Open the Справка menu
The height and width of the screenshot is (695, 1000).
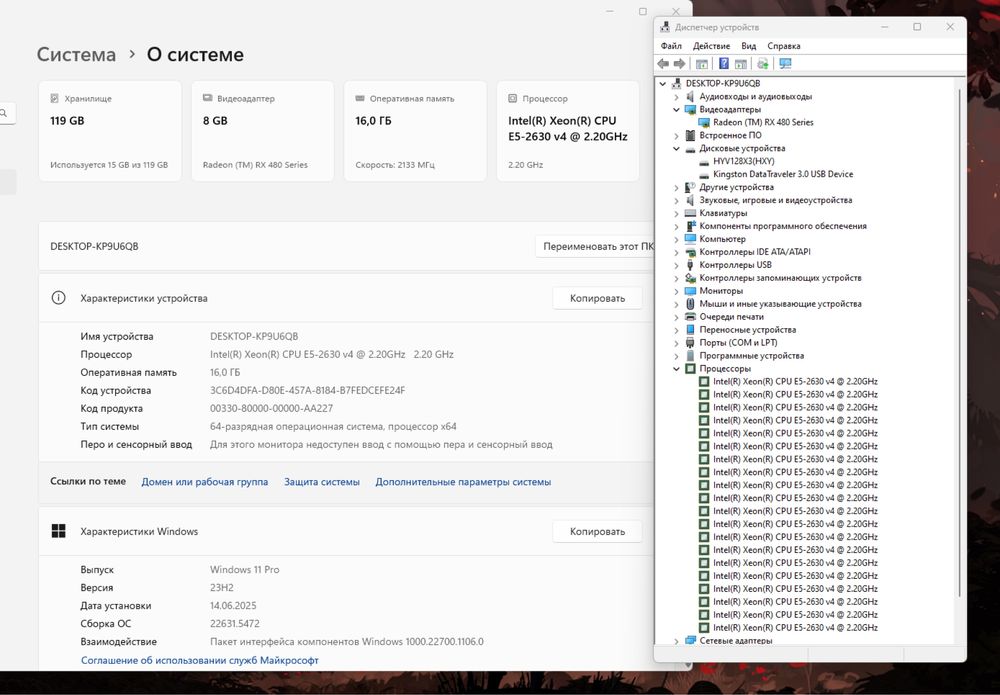[784, 46]
